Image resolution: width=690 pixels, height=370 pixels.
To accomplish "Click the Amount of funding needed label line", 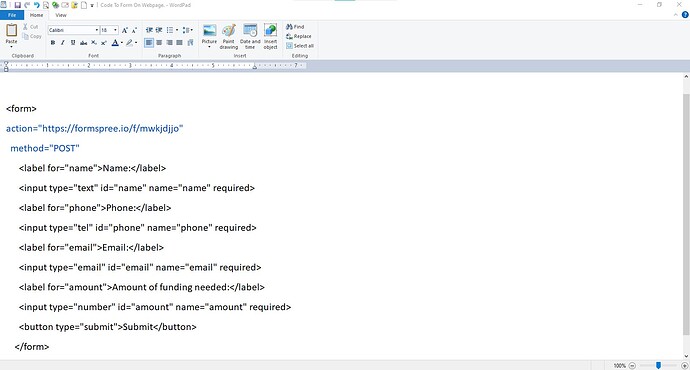I will coord(142,287).
